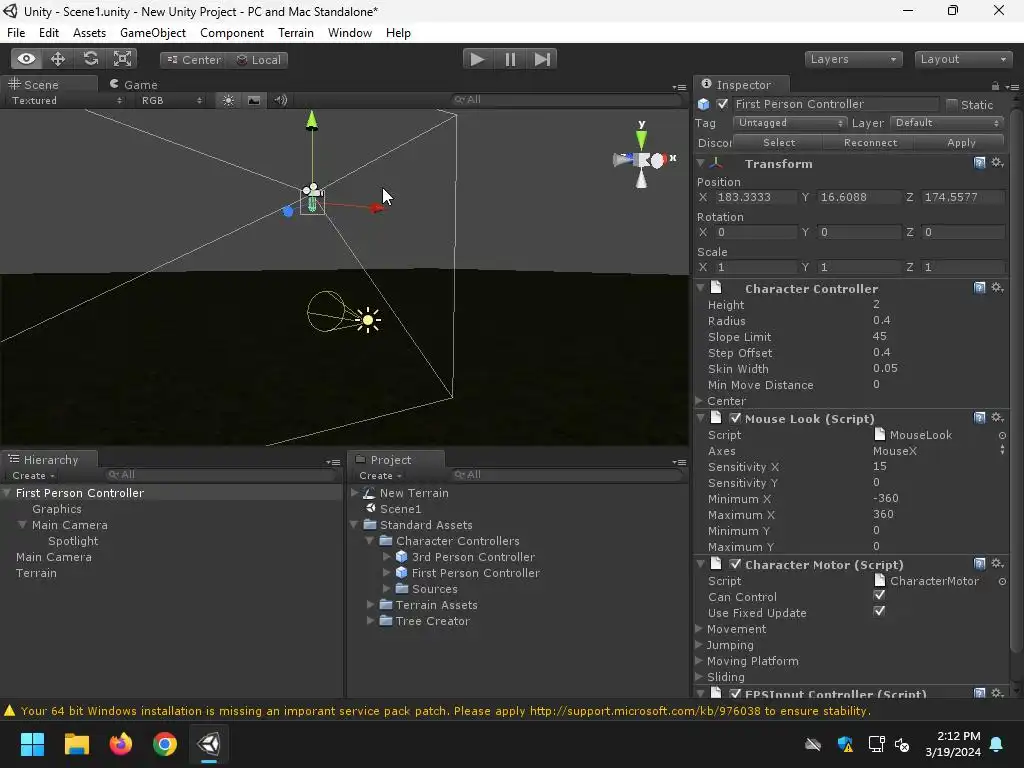The image size is (1024, 768).
Task: Expand the Movement section
Action: pyautogui.click(x=699, y=629)
